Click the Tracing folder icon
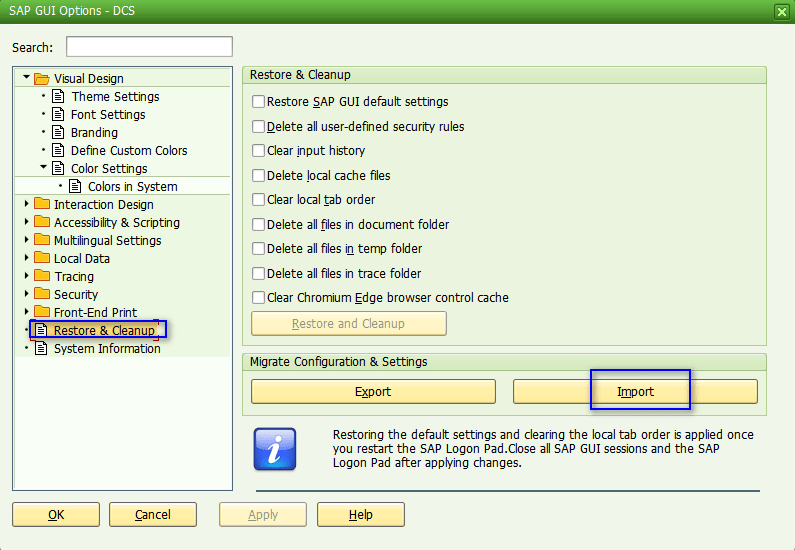795x550 pixels. 41,277
